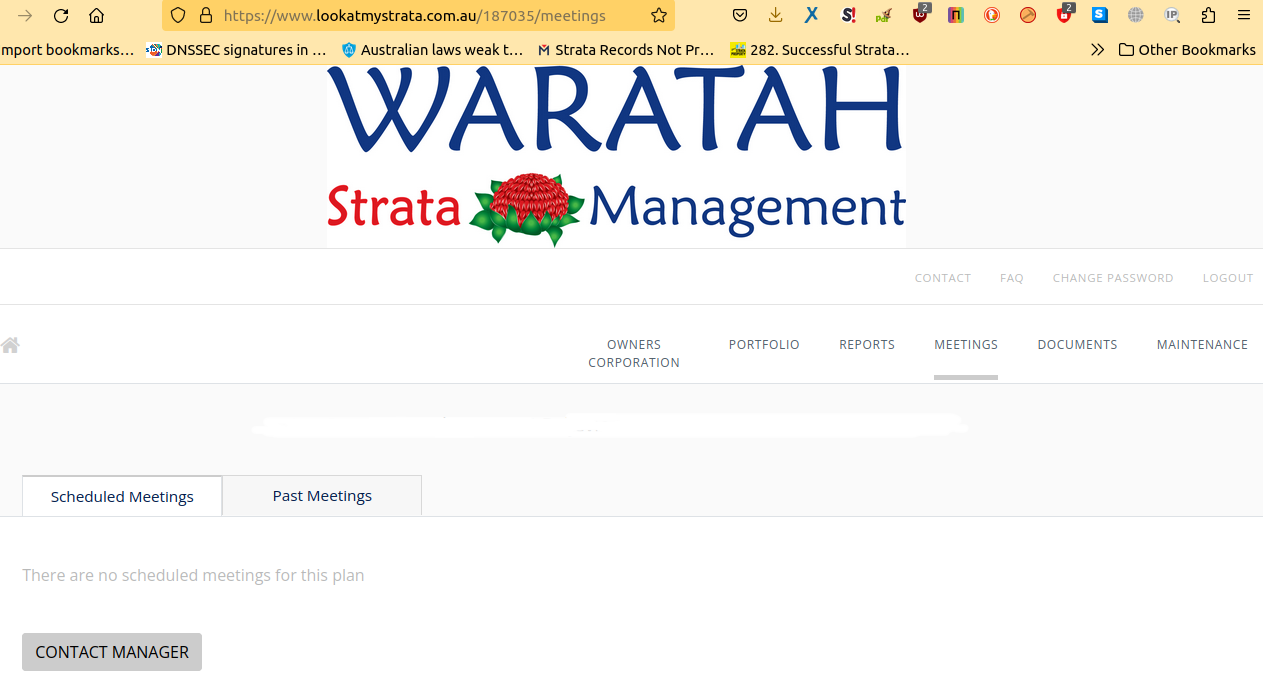Open the OWNERS CORPORATION menu

tap(633, 353)
